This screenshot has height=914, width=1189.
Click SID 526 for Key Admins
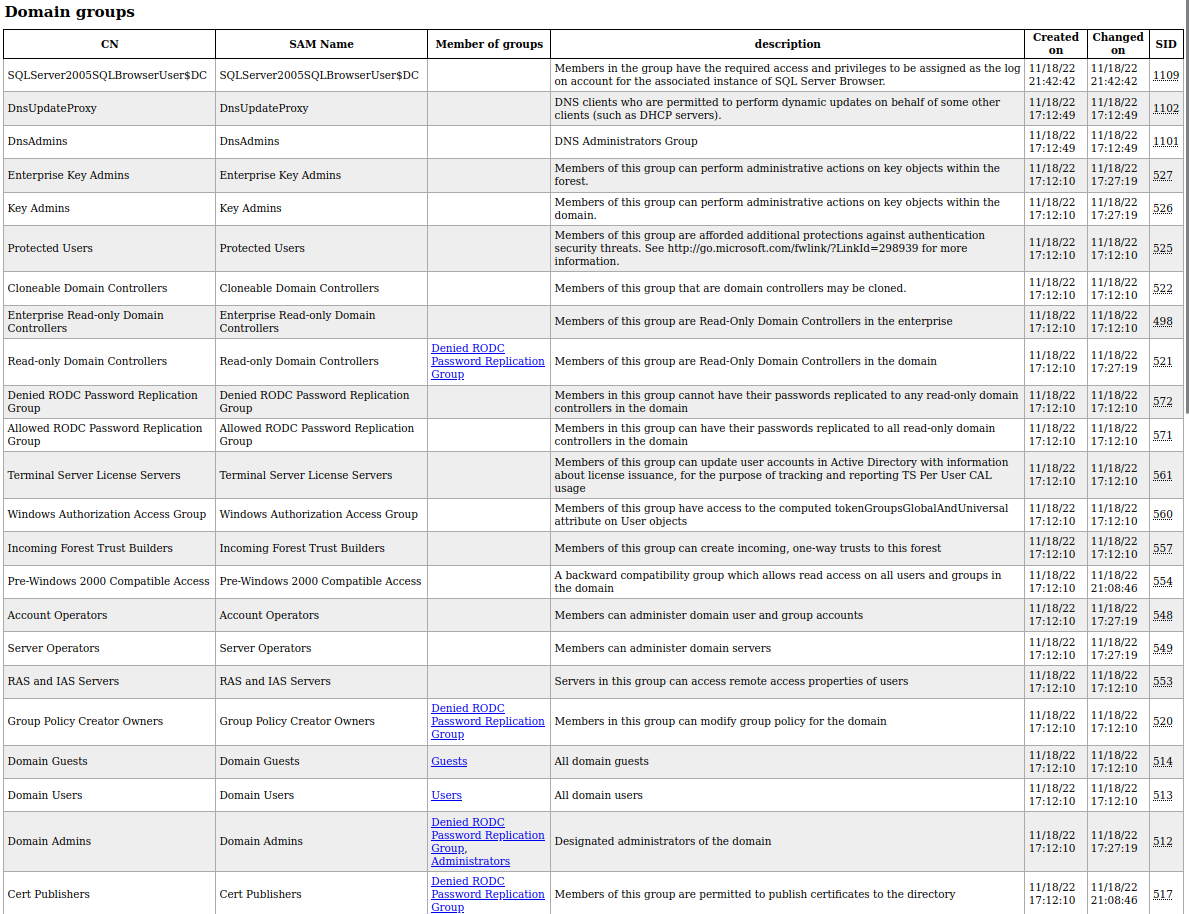tap(1162, 209)
